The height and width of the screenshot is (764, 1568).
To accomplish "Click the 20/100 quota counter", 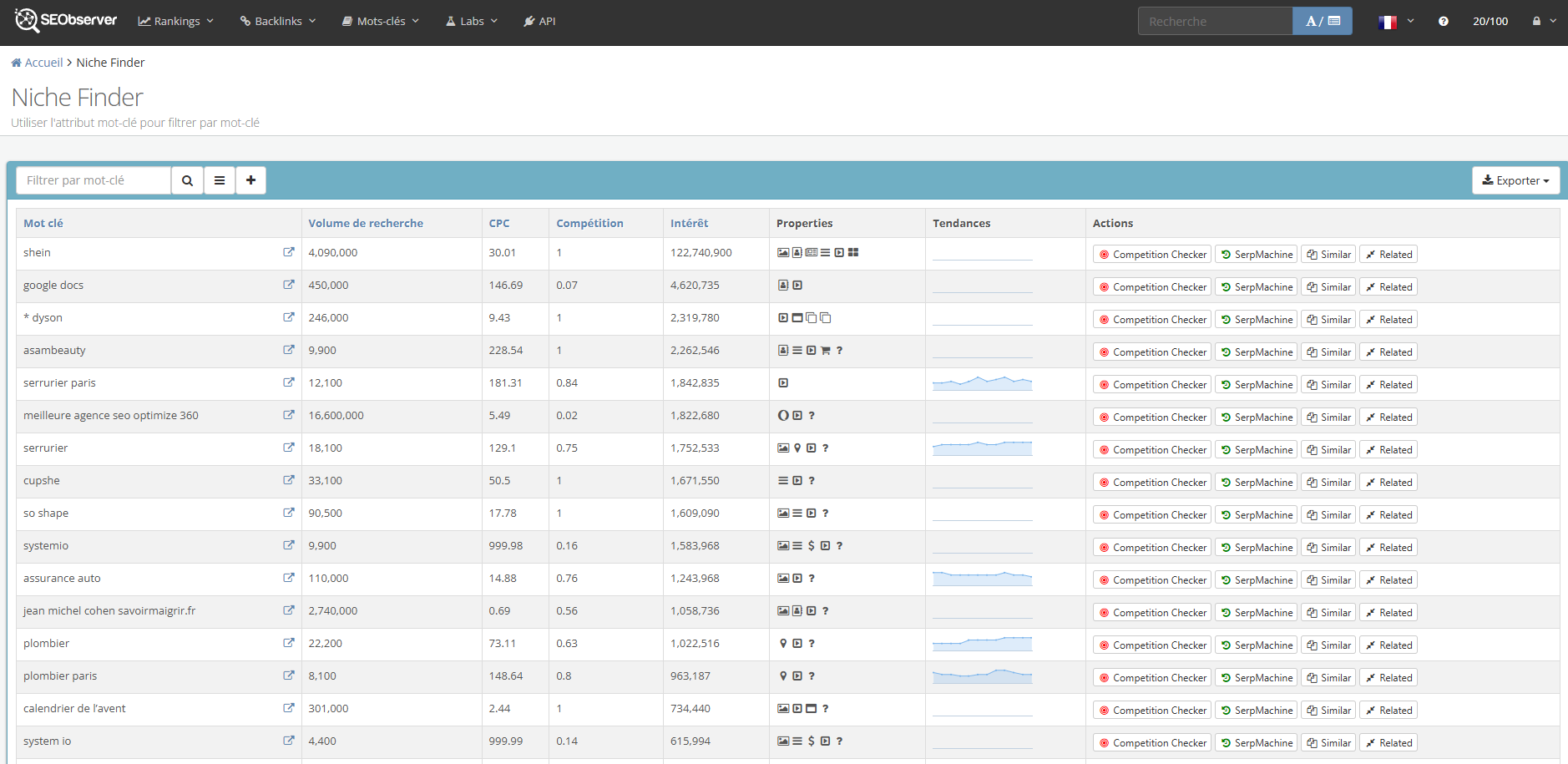I will (1490, 22).
